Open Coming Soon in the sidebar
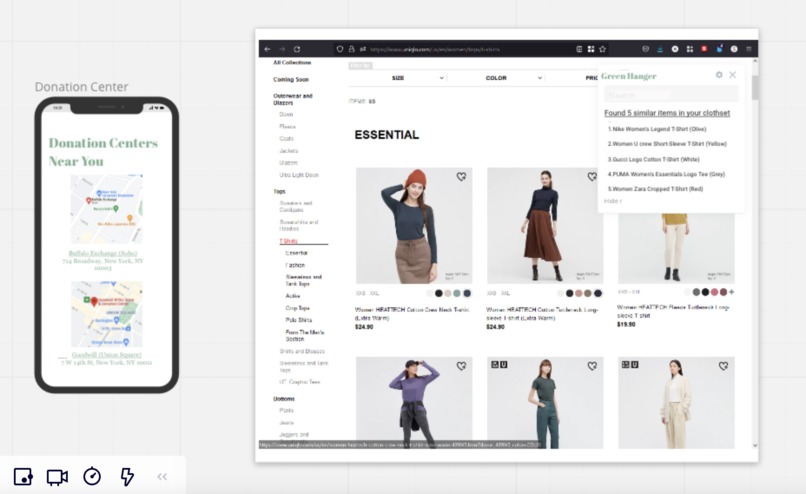Image resolution: width=806 pixels, height=494 pixels. [291, 80]
